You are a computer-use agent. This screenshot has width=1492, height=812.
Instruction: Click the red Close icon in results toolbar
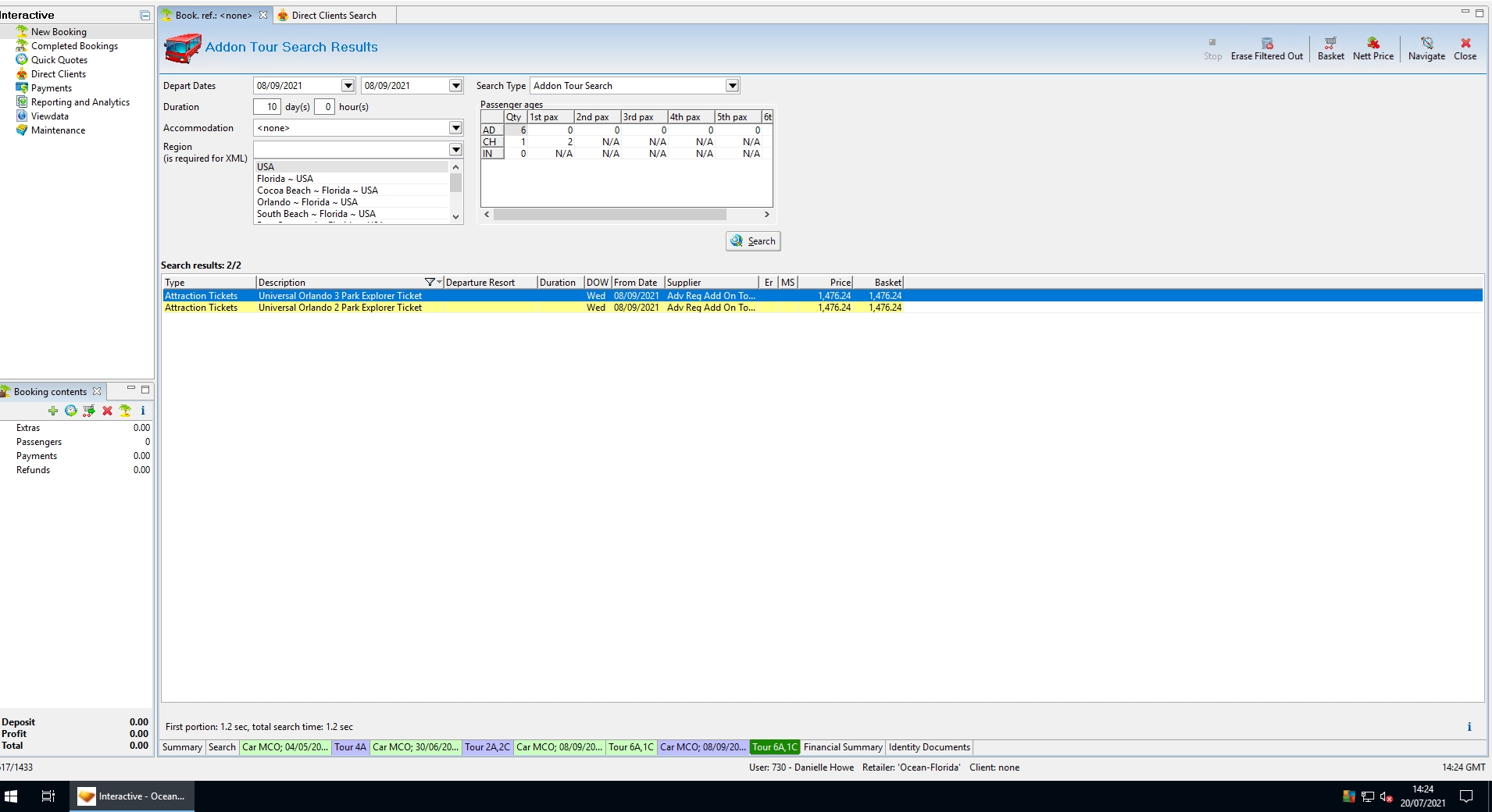tap(1465, 43)
